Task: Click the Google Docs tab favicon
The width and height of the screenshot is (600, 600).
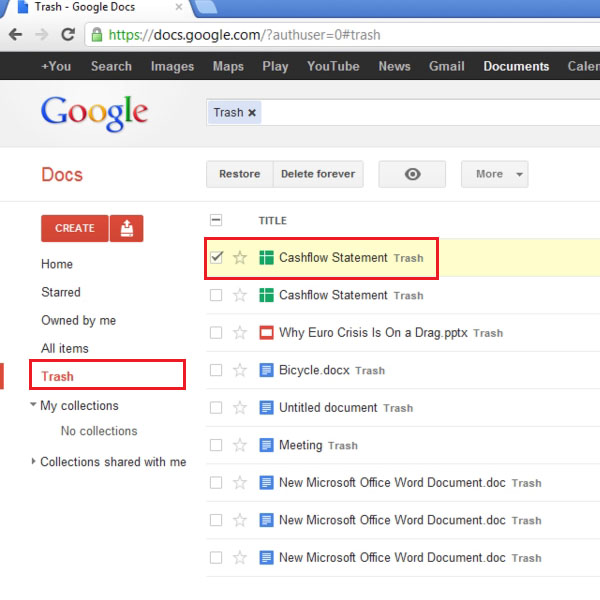Action: pos(23,7)
